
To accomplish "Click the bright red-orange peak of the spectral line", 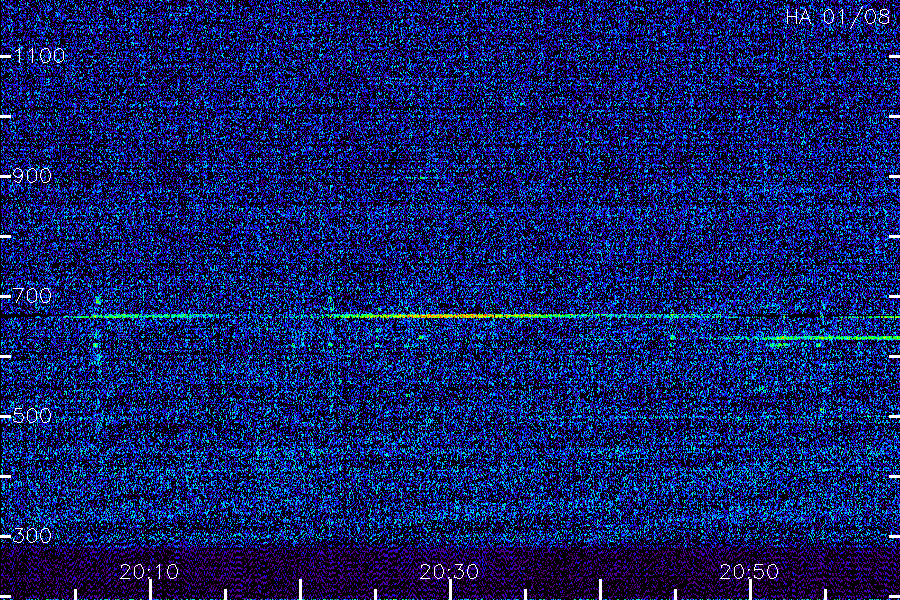I will (453, 316).
